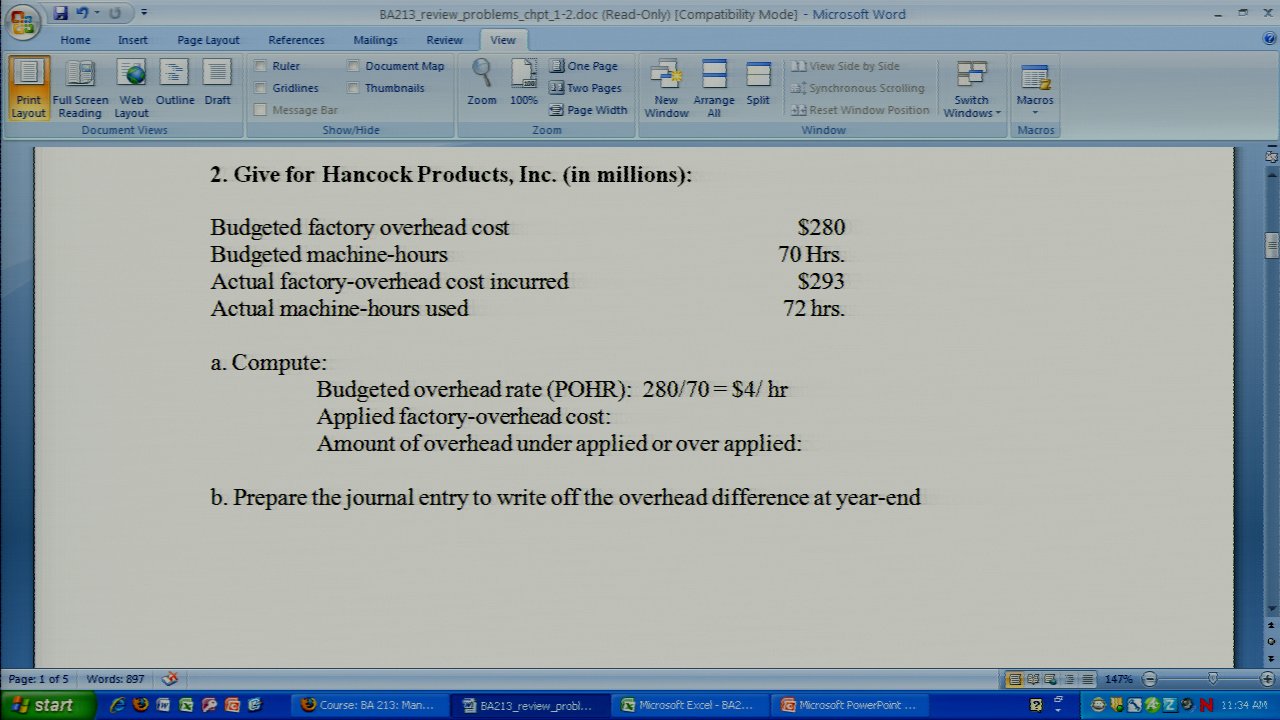
Task: Switch to Full Screen Reading view
Action: [80, 88]
